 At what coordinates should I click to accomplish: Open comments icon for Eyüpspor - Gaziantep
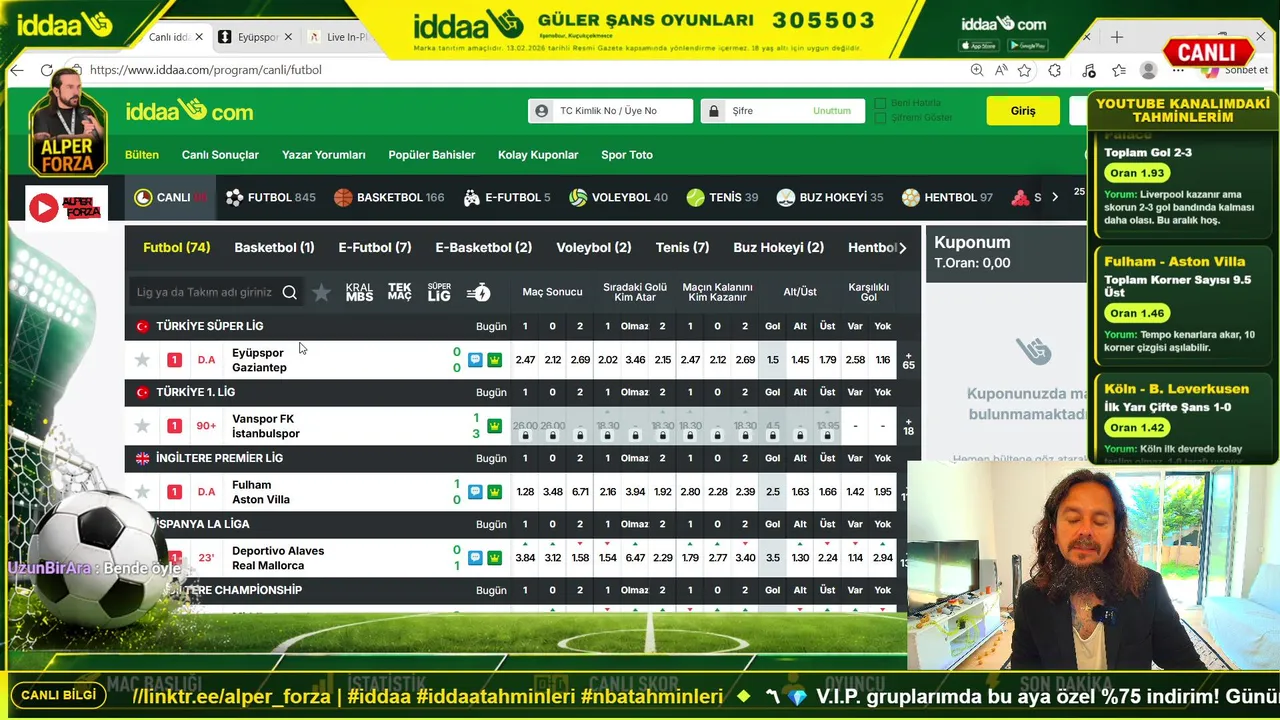click(475, 360)
